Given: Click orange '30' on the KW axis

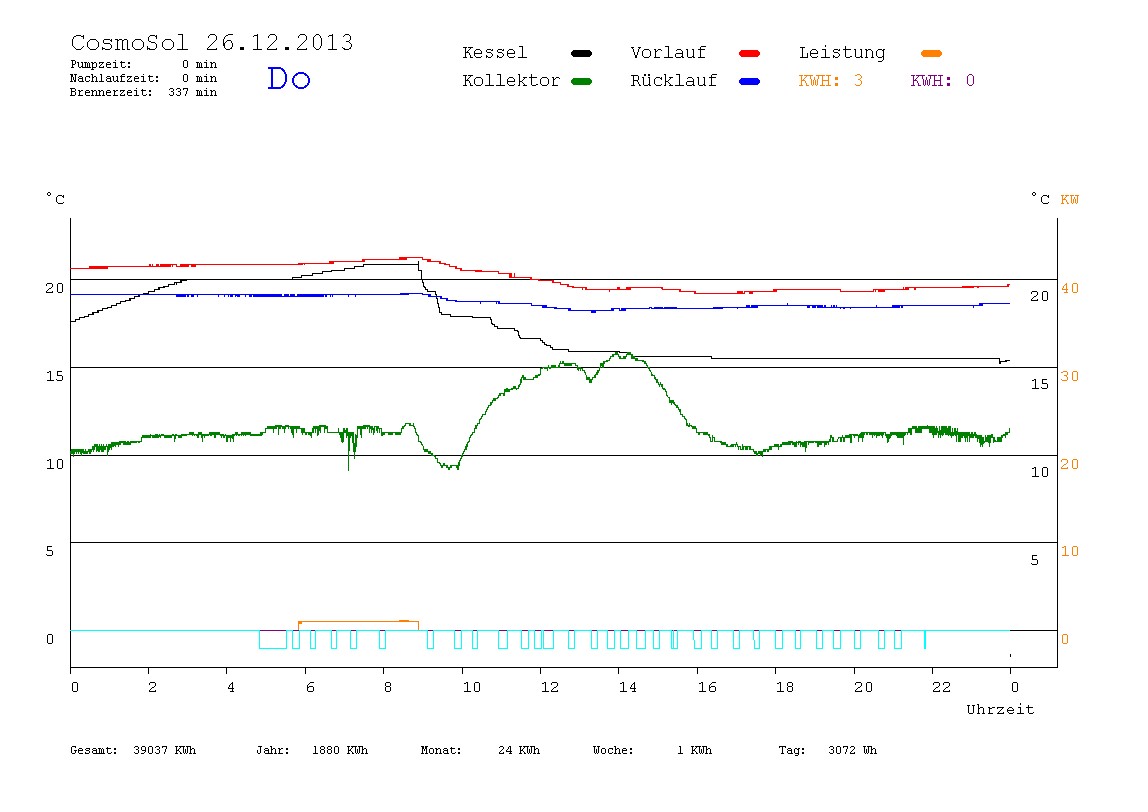Looking at the screenshot, I should pos(1070,376).
